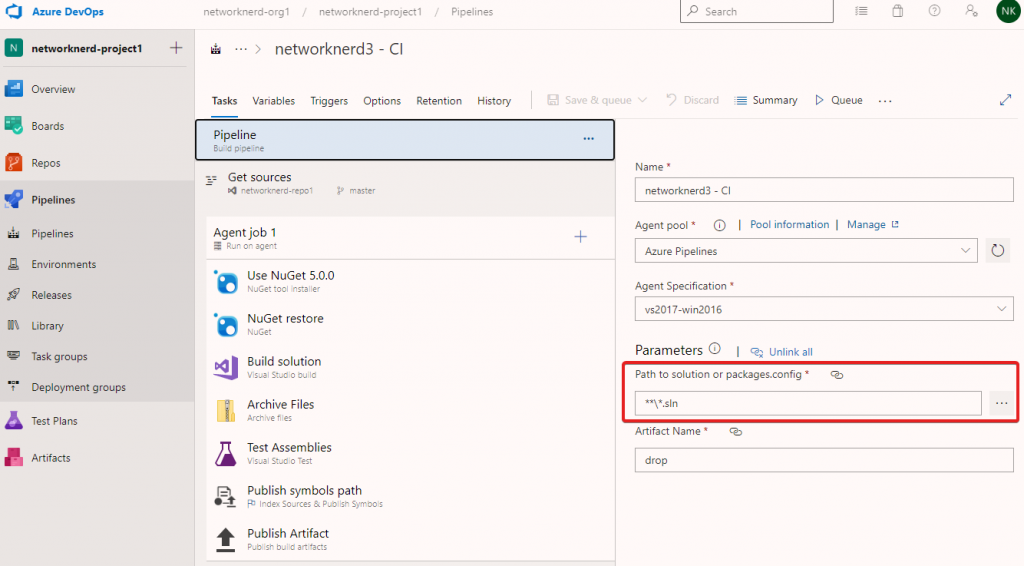Switch to the Tasks tab
The image size is (1024, 566).
(224, 101)
